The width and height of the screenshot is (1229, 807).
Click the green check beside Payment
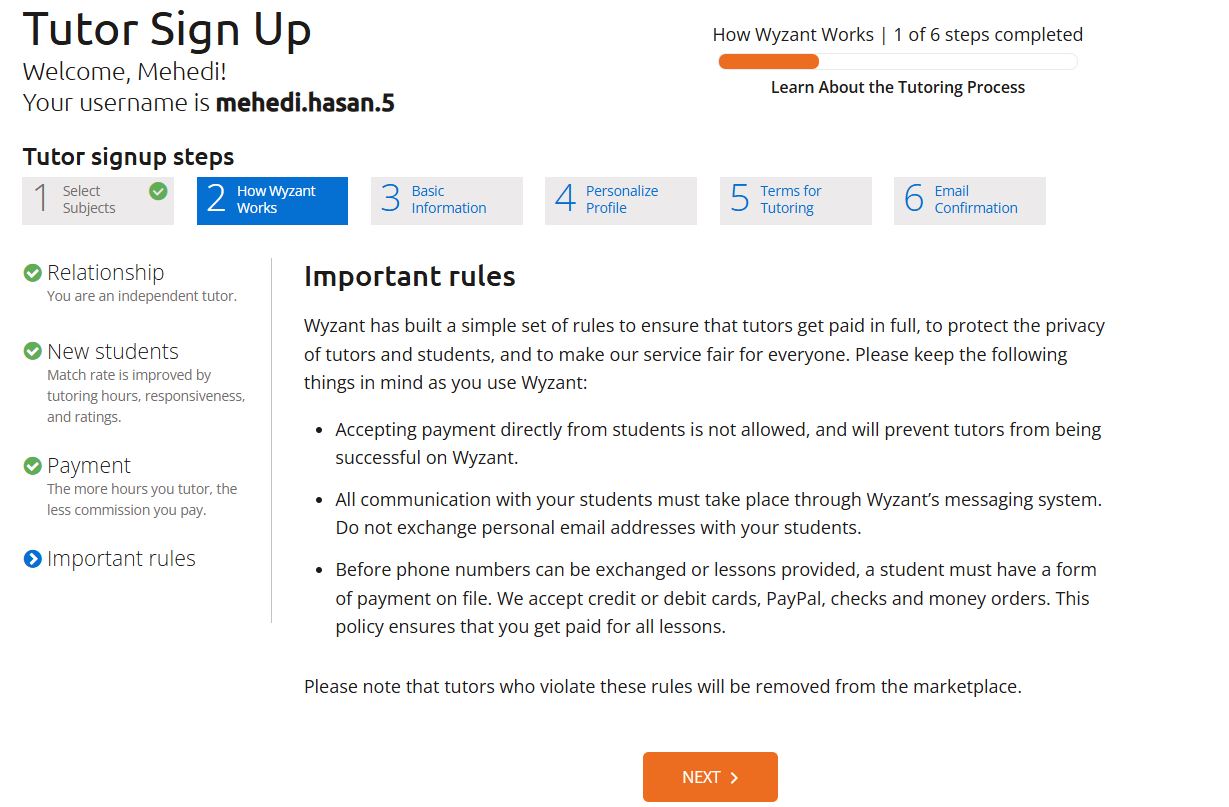pos(31,464)
